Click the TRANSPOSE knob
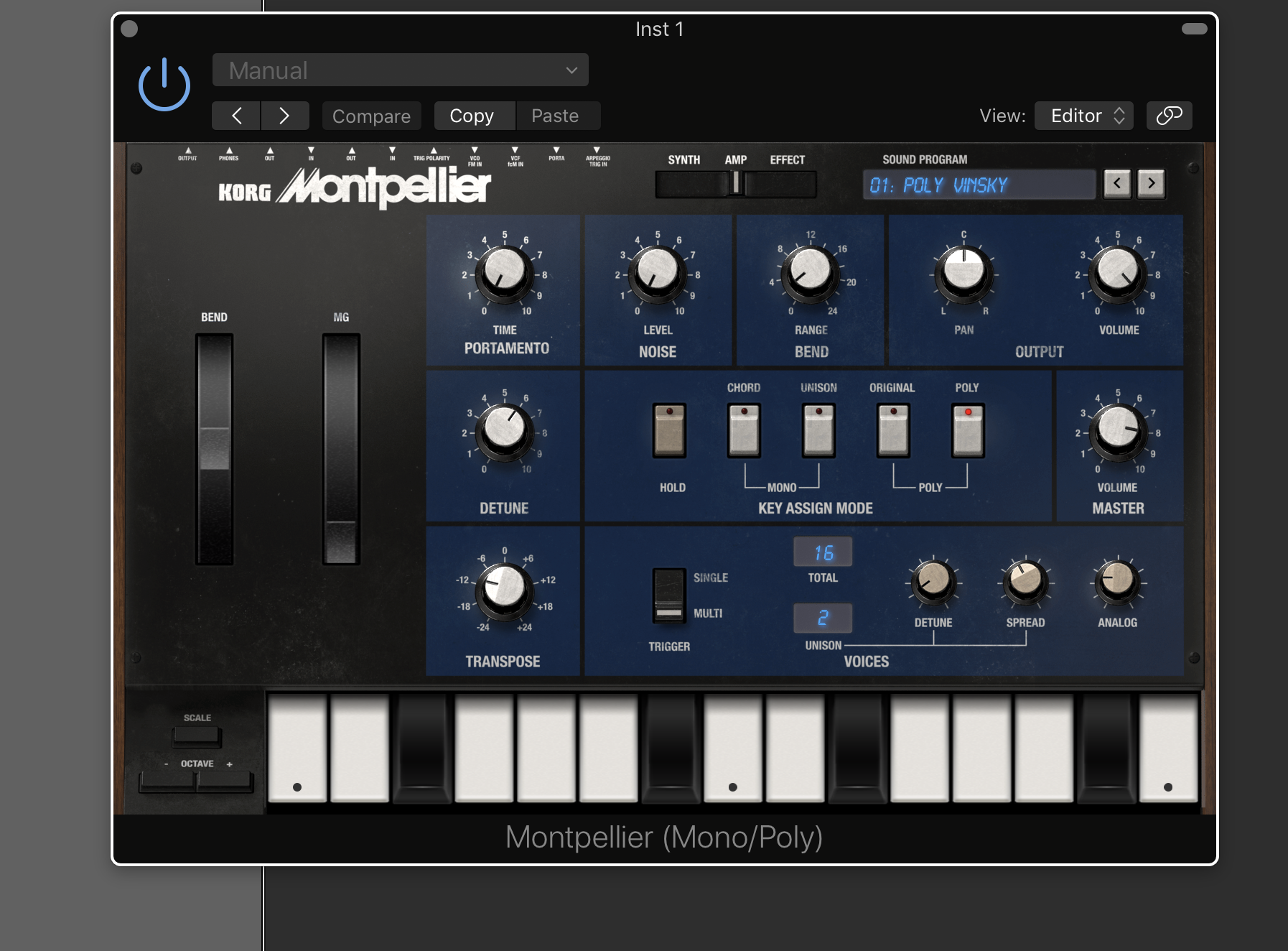Screen dimensions: 1288x951 504,591
